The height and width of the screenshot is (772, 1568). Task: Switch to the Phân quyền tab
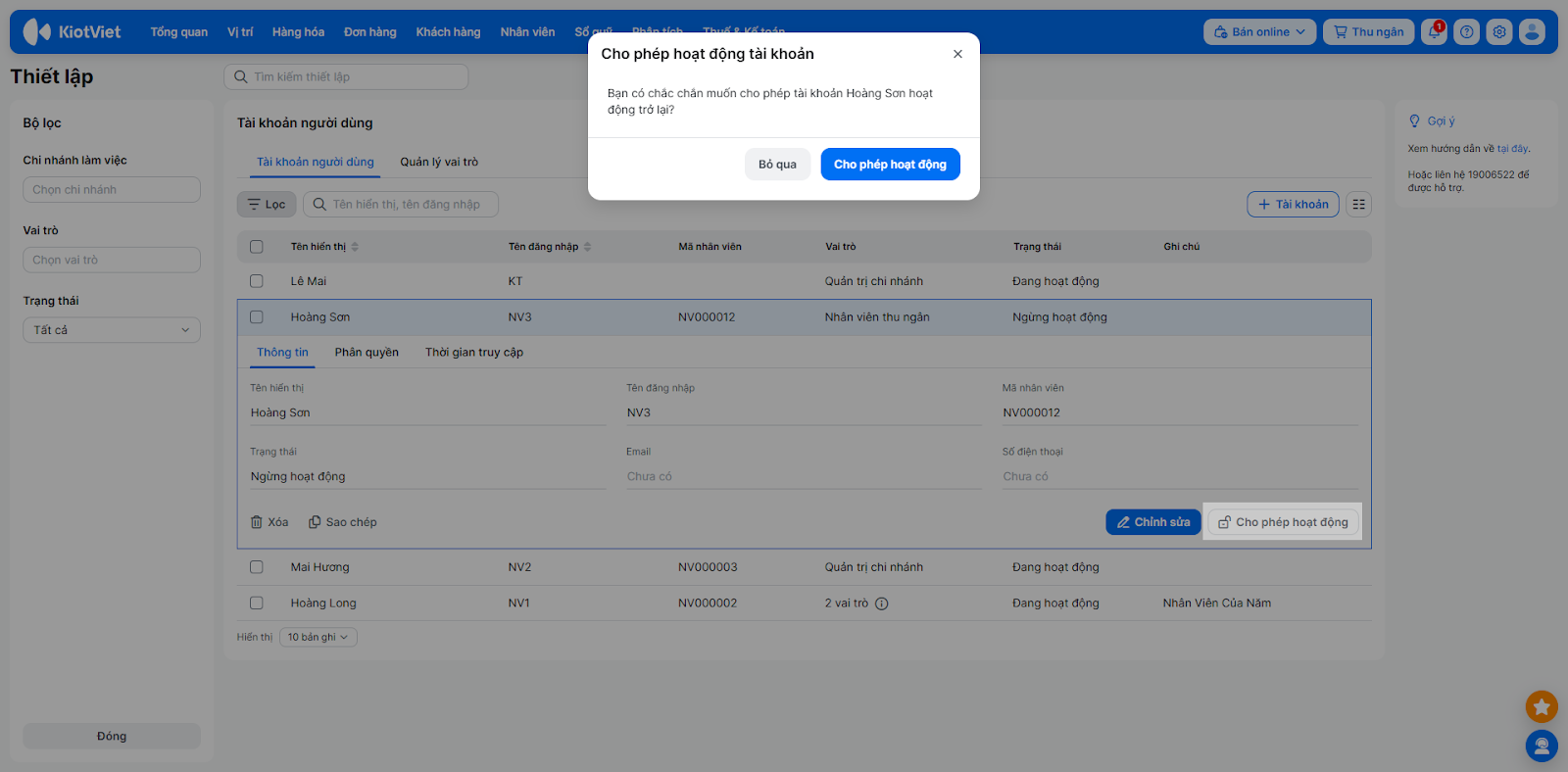click(x=367, y=353)
